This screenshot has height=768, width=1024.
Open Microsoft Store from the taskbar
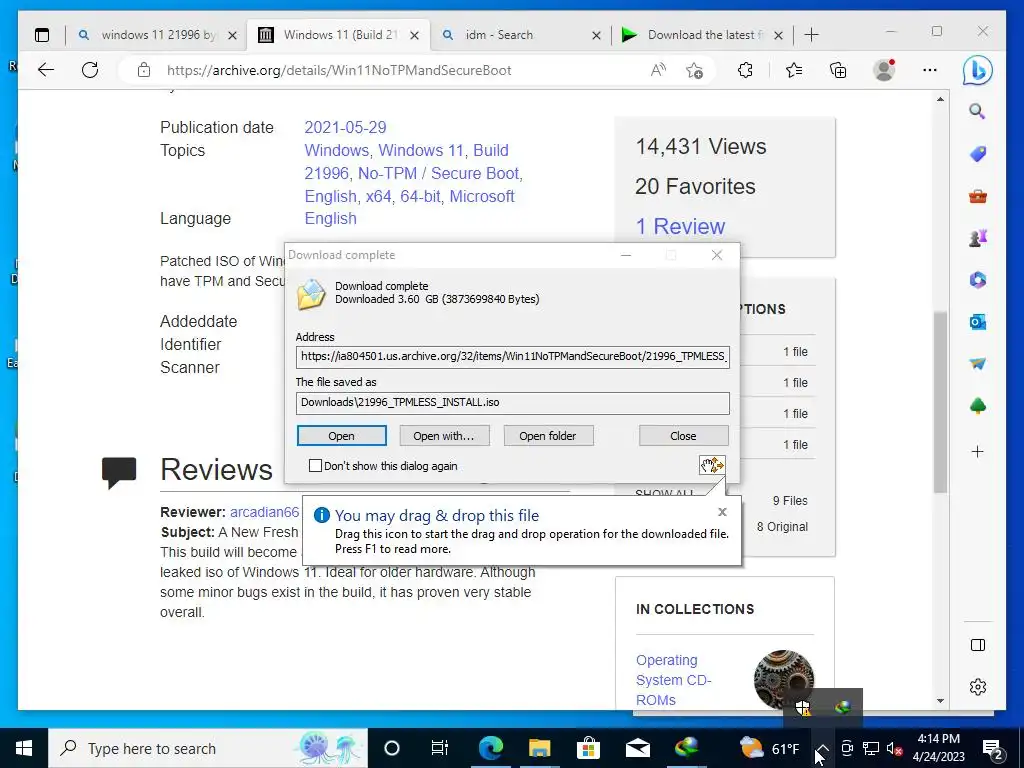point(588,747)
